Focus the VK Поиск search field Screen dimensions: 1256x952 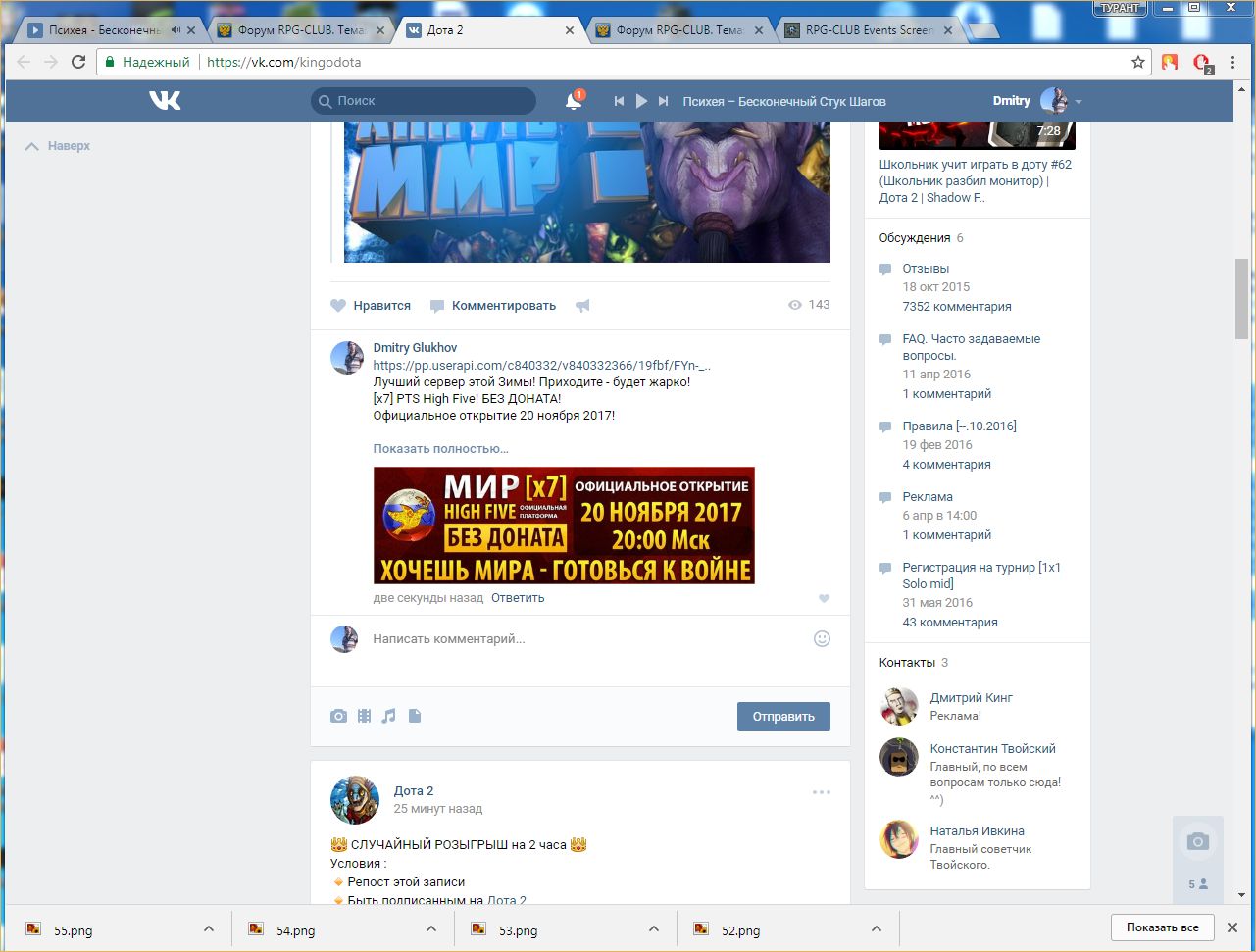tap(424, 101)
